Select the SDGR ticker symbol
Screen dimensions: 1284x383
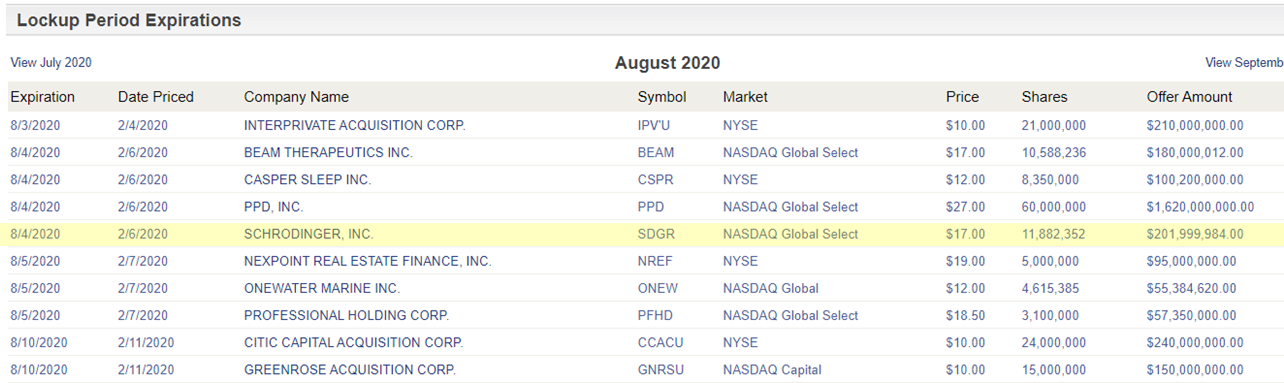point(656,234)
